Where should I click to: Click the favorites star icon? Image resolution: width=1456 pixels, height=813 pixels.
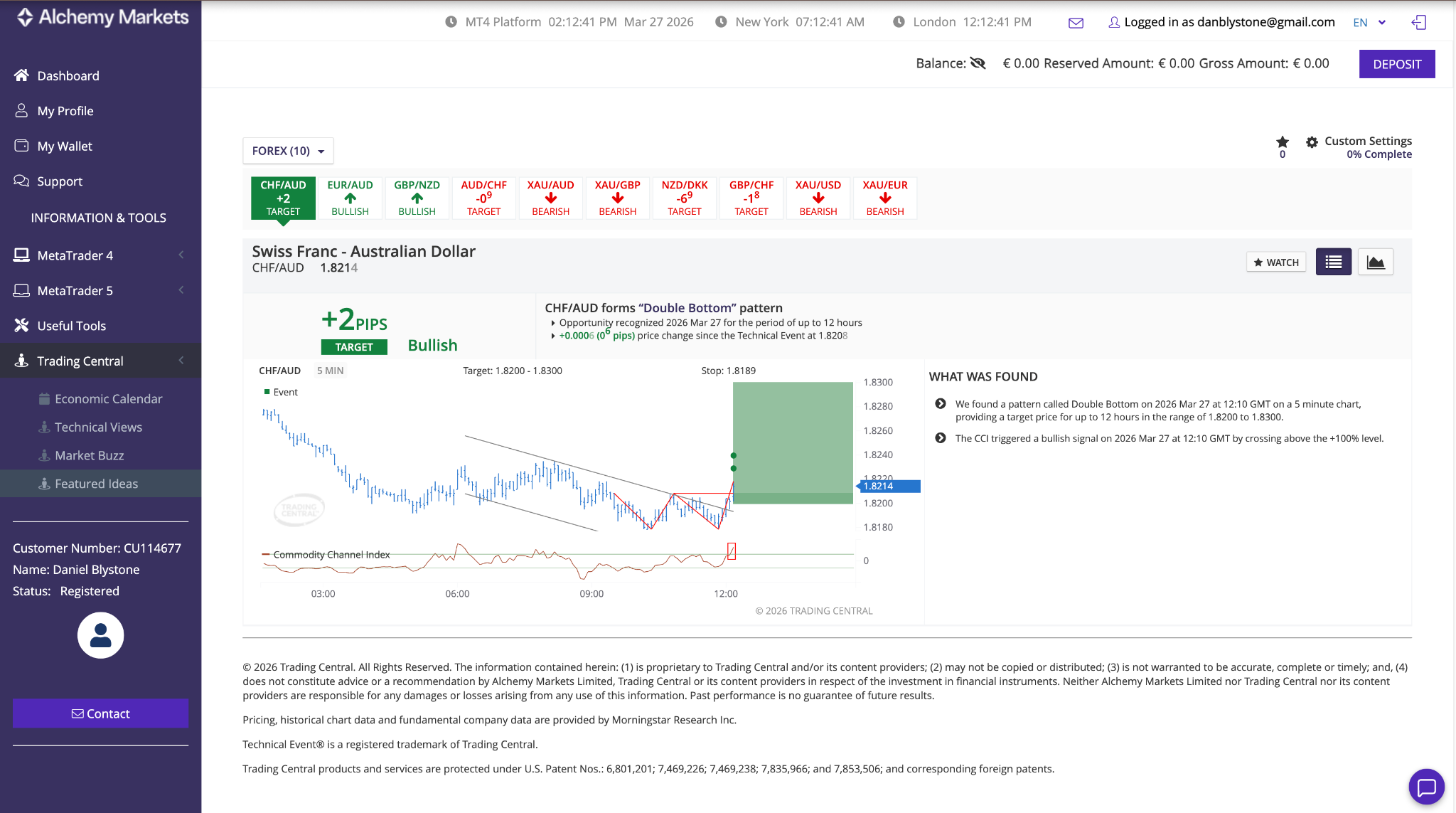click(x=1283, y=142)
